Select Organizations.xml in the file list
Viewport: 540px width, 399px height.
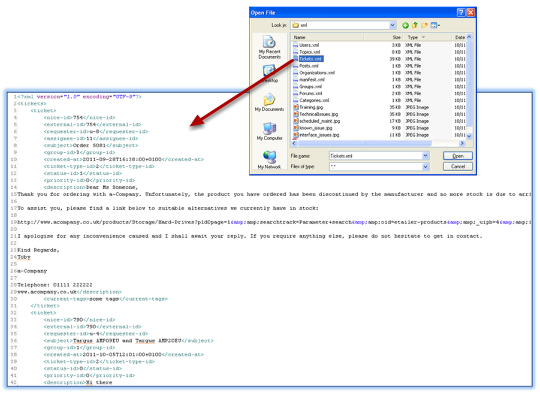click(317, 73)
